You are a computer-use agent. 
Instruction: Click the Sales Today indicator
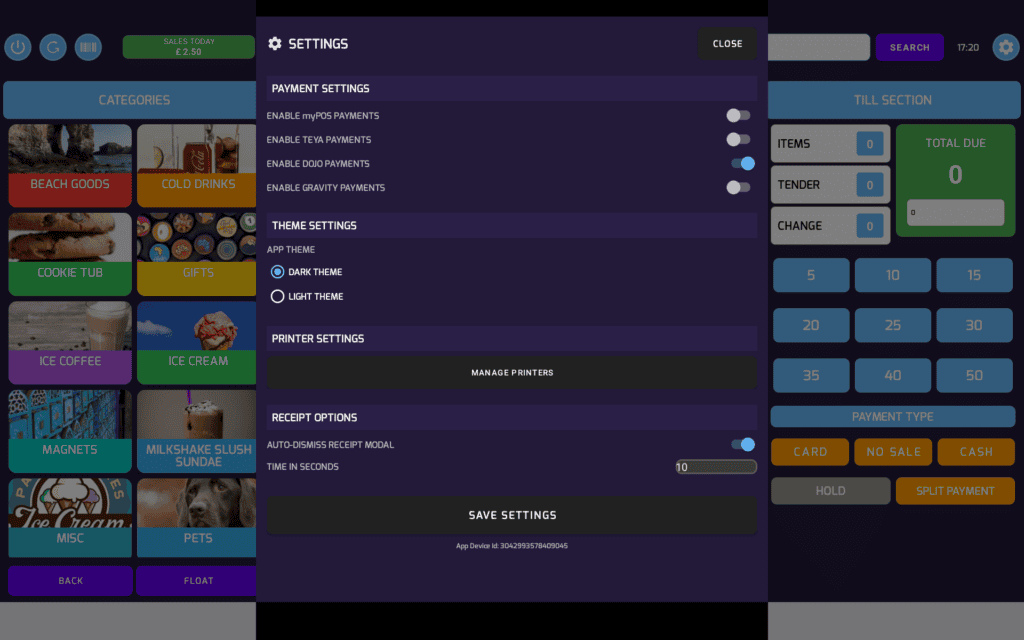click(189, 46)
